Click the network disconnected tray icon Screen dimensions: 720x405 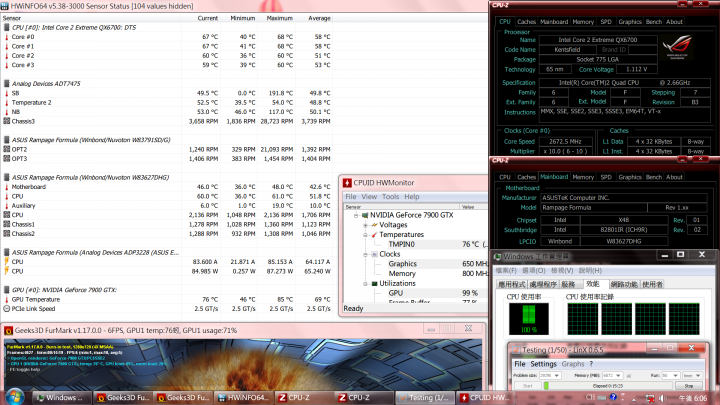click(x=649, y=398)
